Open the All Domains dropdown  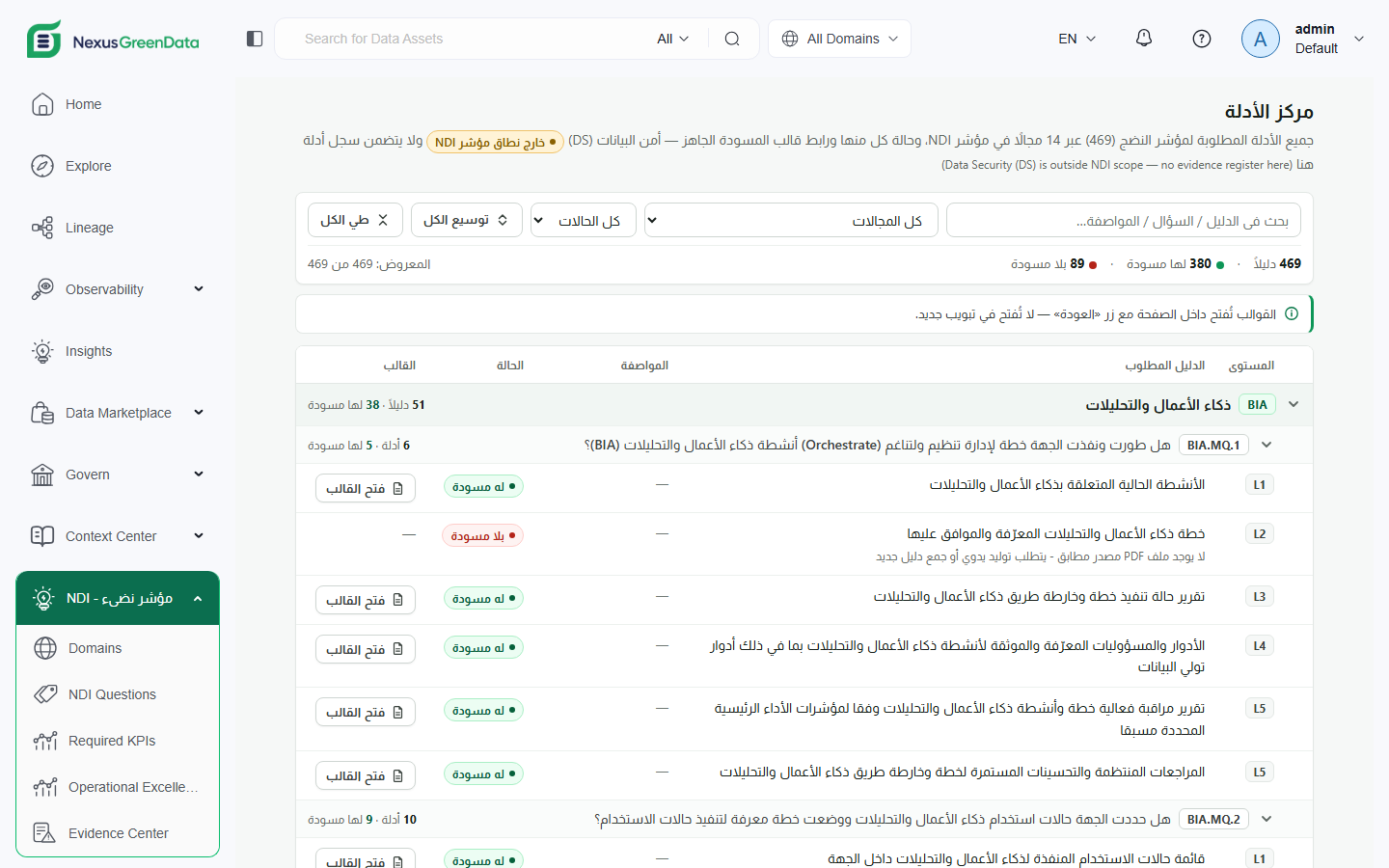pyautogui.click(x=839, y=39)
